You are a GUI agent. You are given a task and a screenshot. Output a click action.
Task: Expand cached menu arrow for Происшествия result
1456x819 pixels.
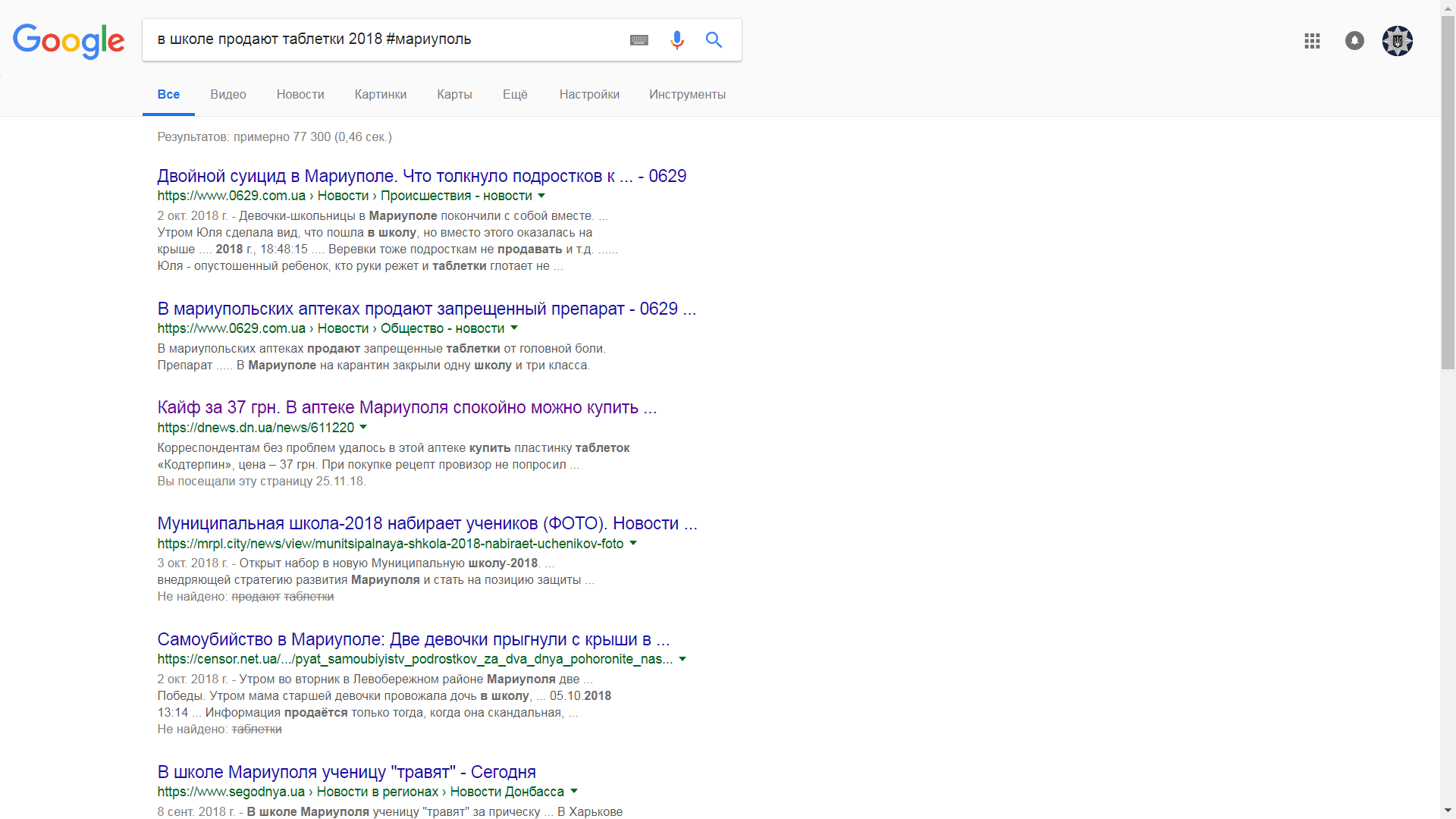tap(541, 196)
